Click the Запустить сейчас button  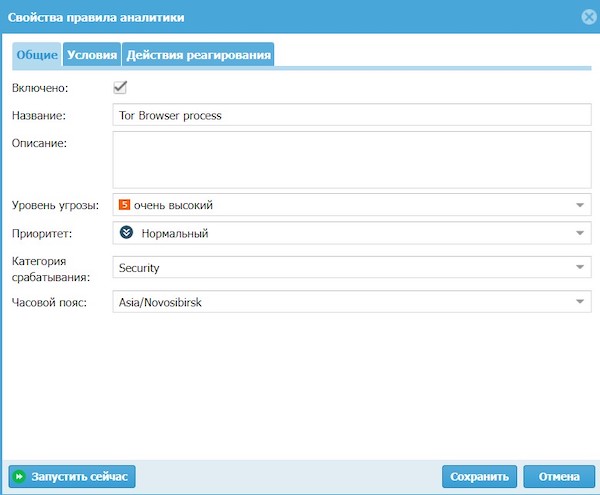tap(72, 477)
